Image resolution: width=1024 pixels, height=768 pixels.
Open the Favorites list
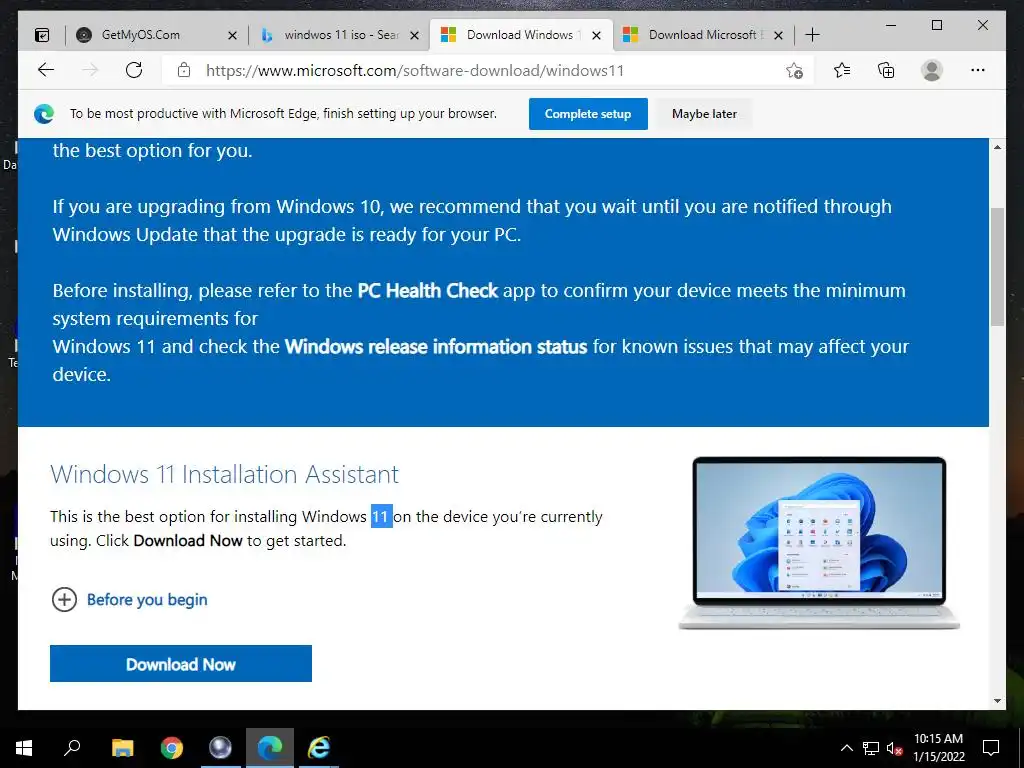[x=842, y=70]
